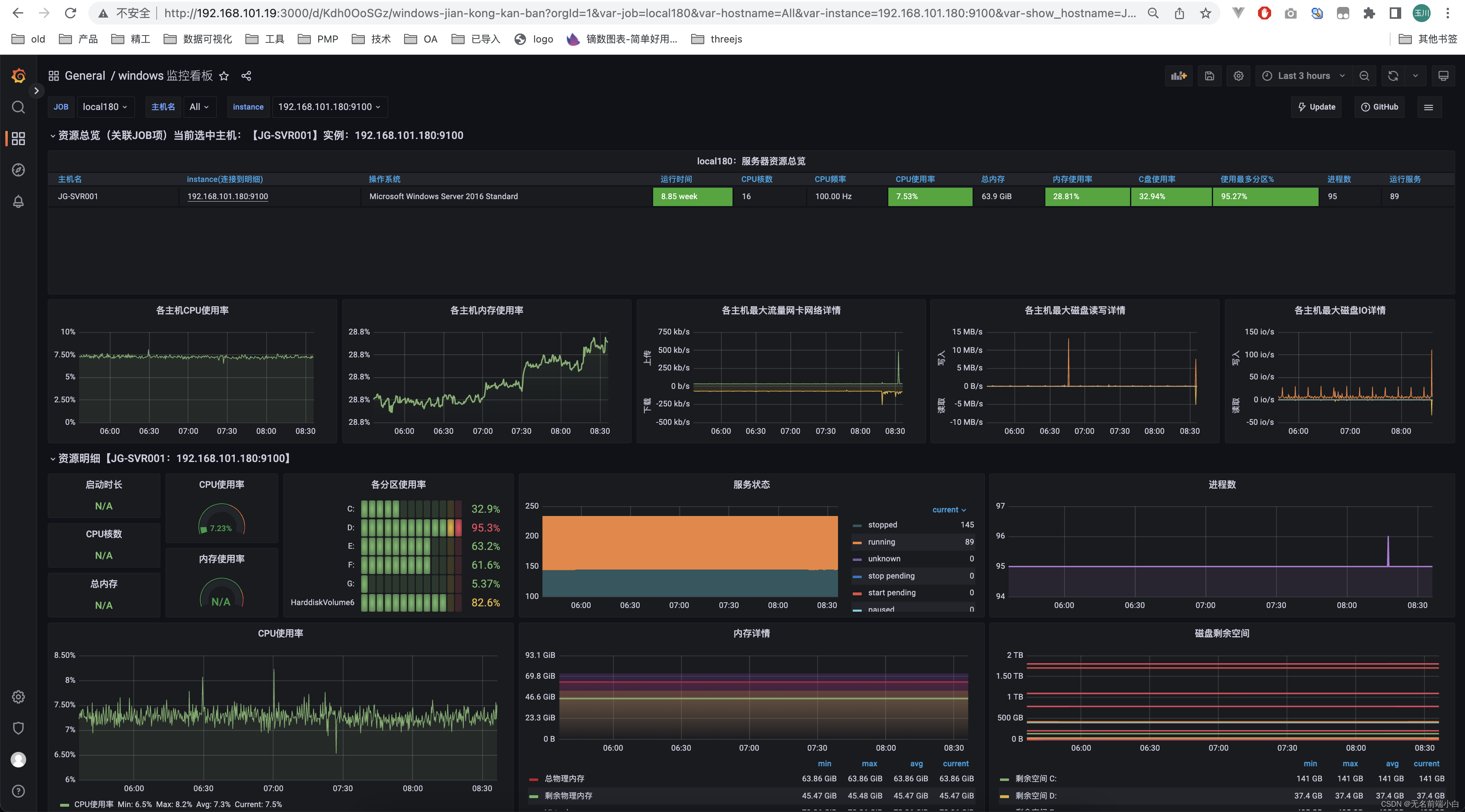Image resolution: width=1465 pixels, height=812 pixels.
Task: Cycle view mode with the monitor icon
Action: [1443, 76]
